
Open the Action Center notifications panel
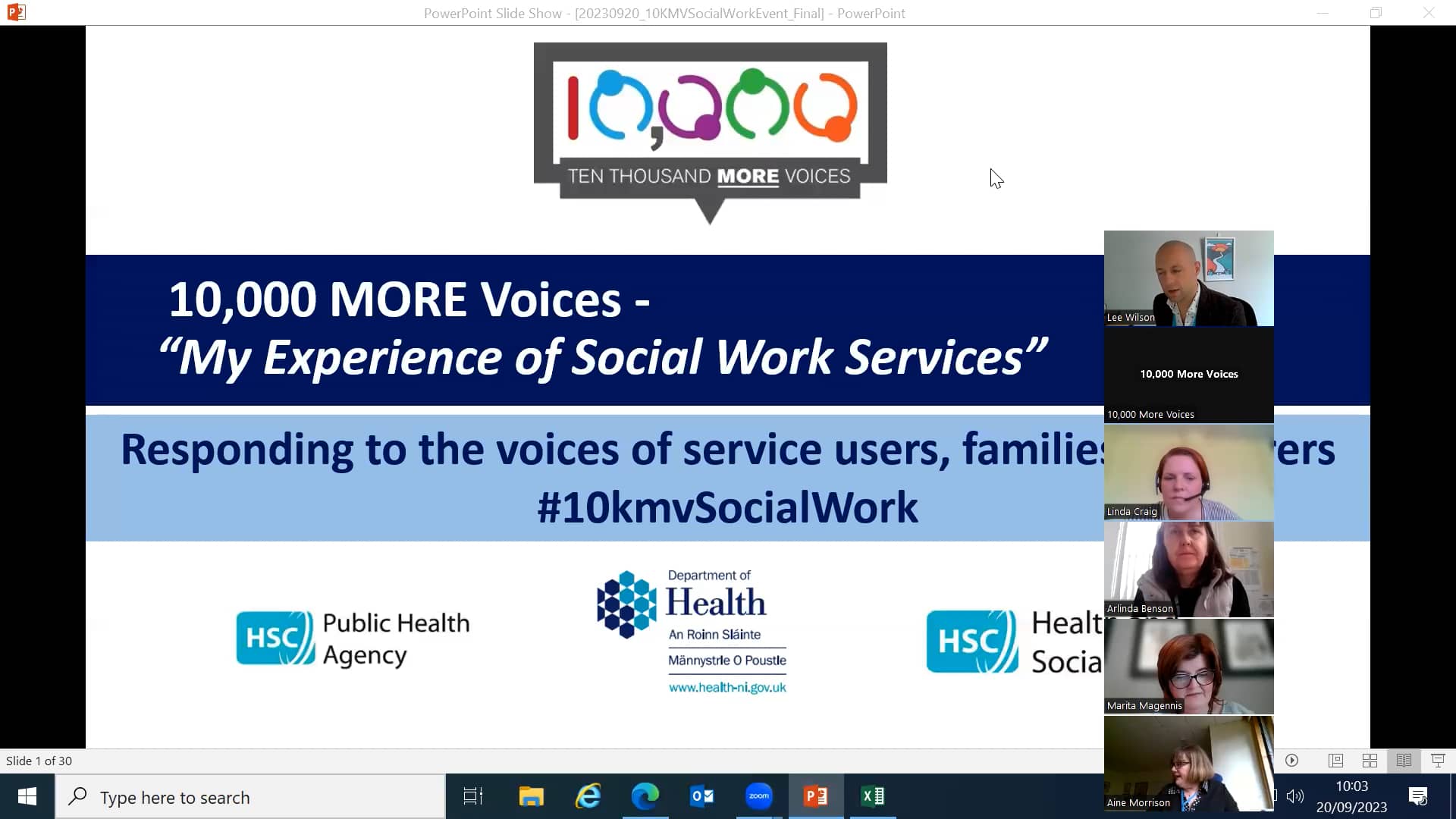[x=1418, y=796]
